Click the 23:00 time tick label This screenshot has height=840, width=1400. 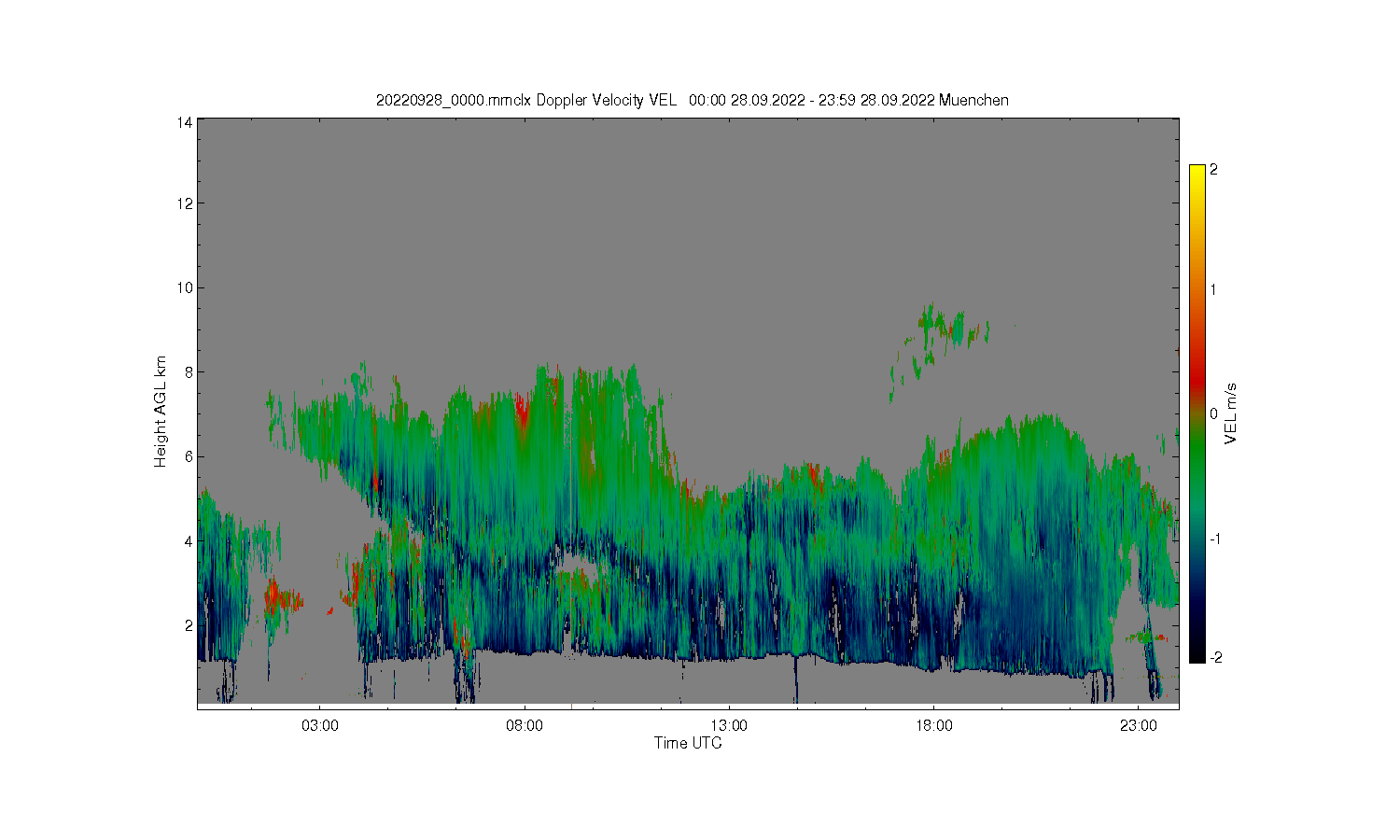pyautogui.click(x=1138, y=725)
